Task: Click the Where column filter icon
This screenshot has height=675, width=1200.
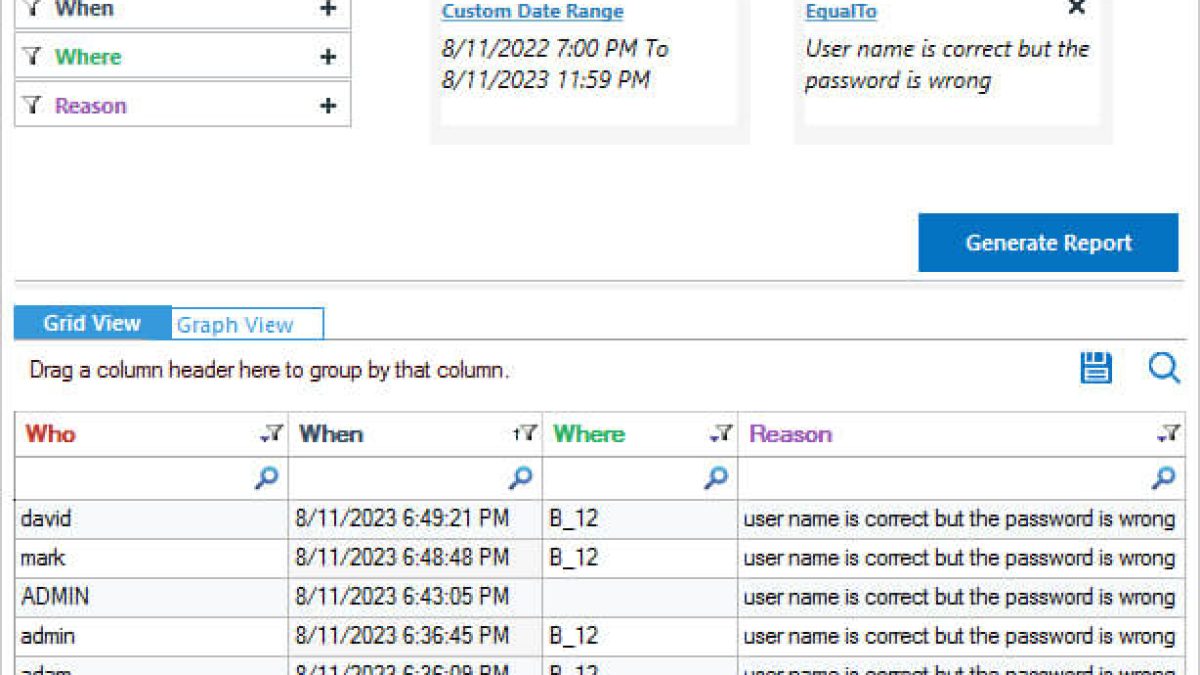Action: pos(721,434)
